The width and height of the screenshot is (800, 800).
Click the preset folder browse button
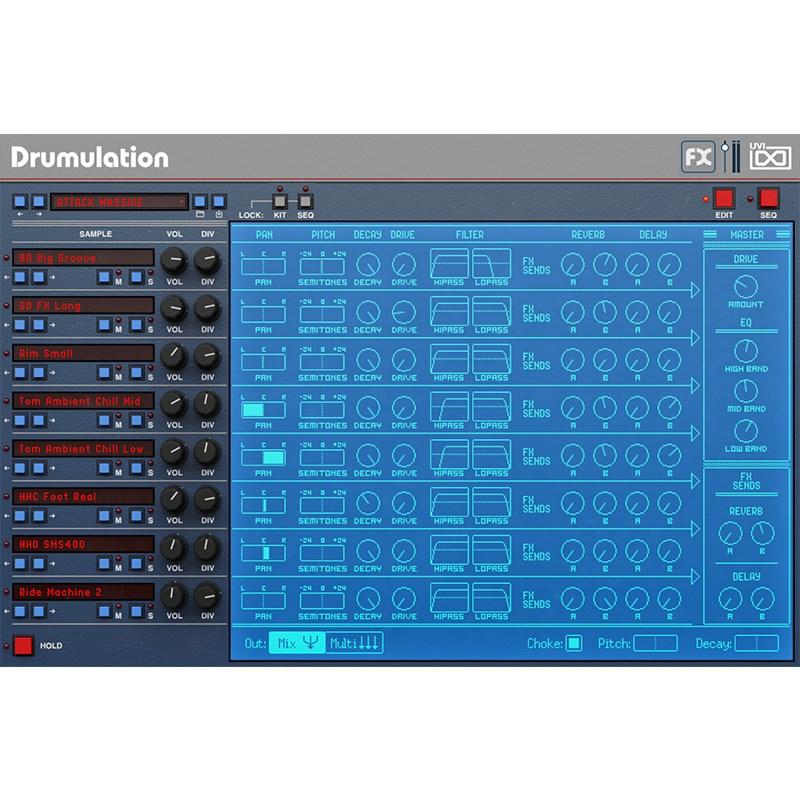200,201
